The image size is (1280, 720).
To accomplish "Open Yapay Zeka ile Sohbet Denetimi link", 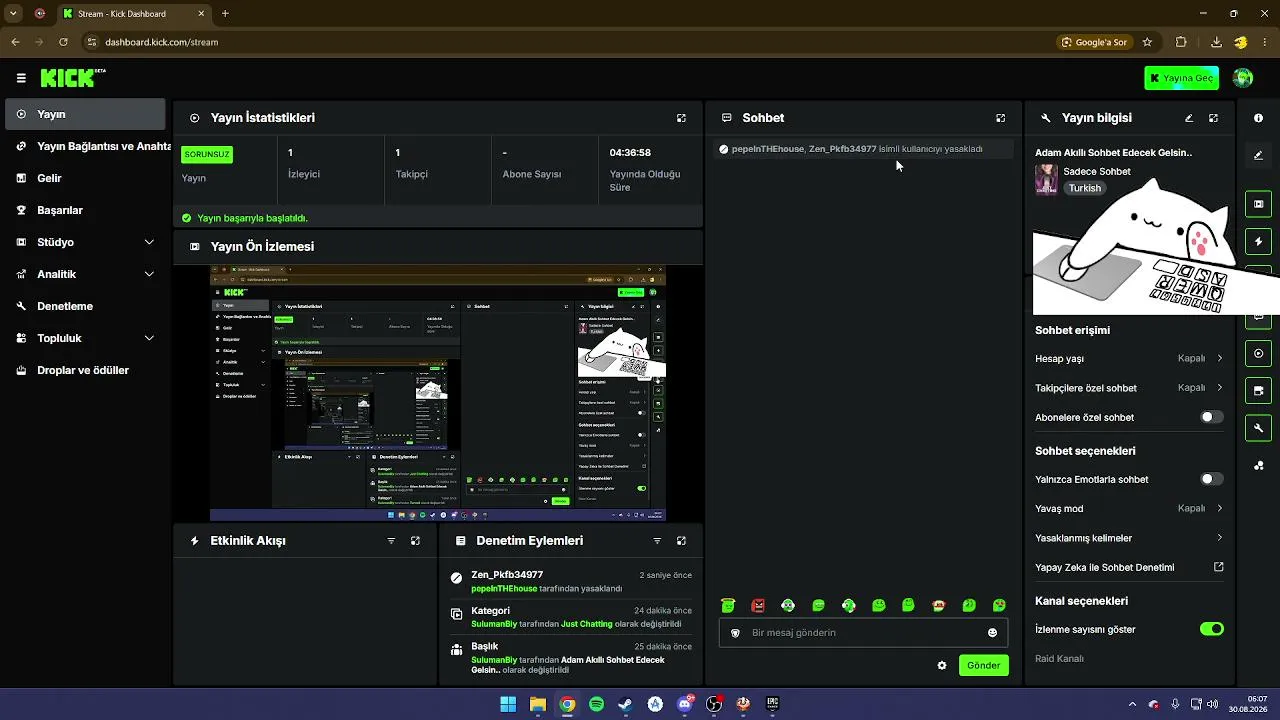I will [1130, 567].
